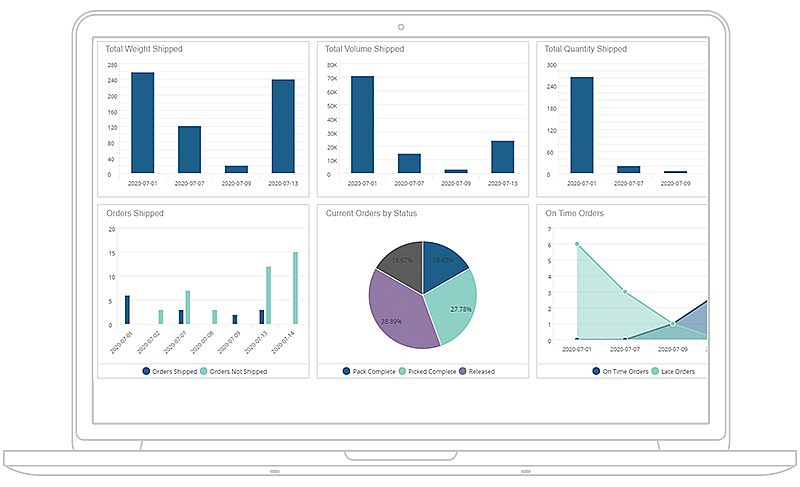Select the 2020-07-07 Total Volume Shipped bar
This screenshot has width=800, height=487.
(409, 164)
